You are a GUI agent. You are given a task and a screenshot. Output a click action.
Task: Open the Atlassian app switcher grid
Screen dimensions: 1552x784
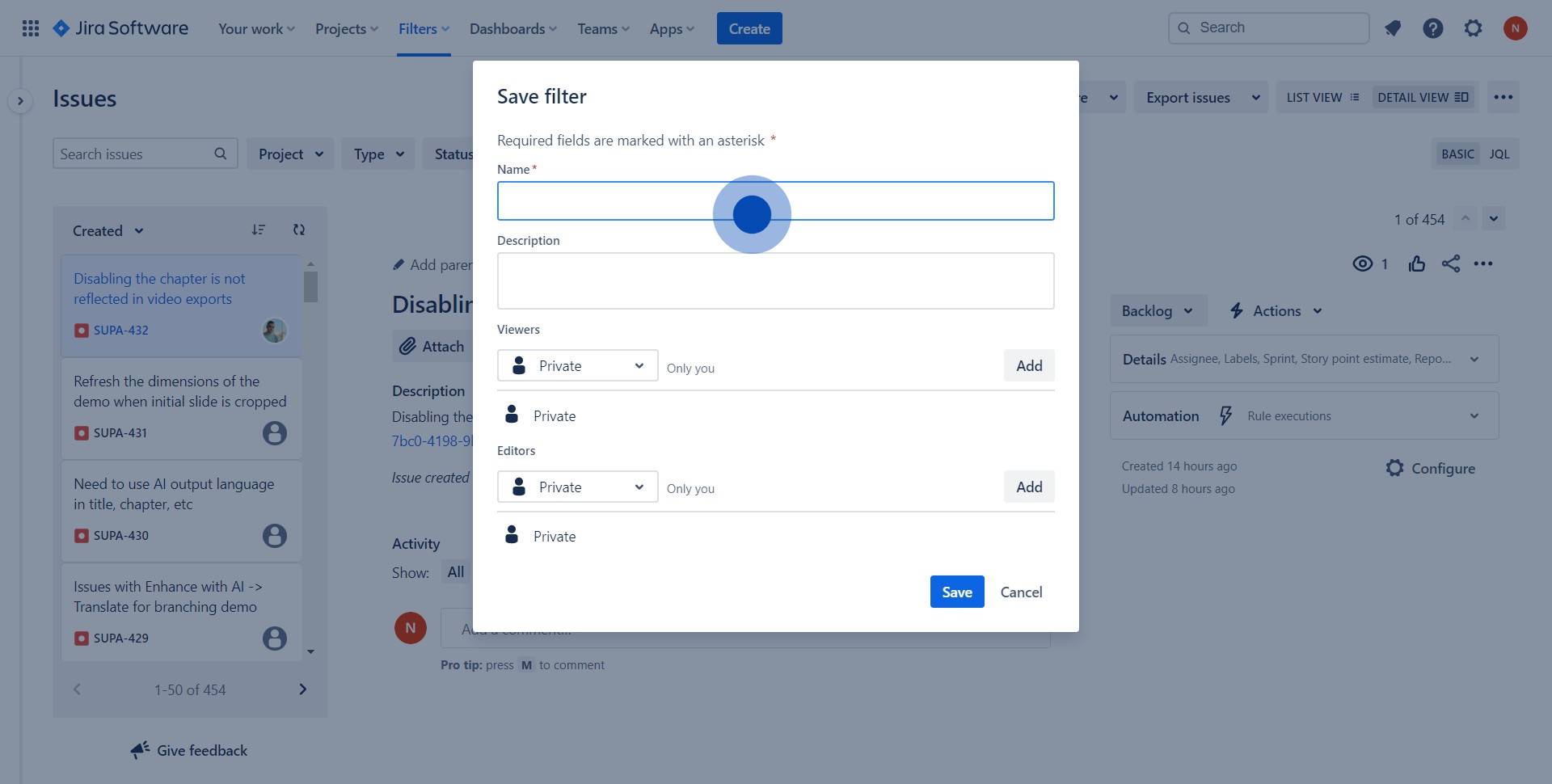point(30,27)
